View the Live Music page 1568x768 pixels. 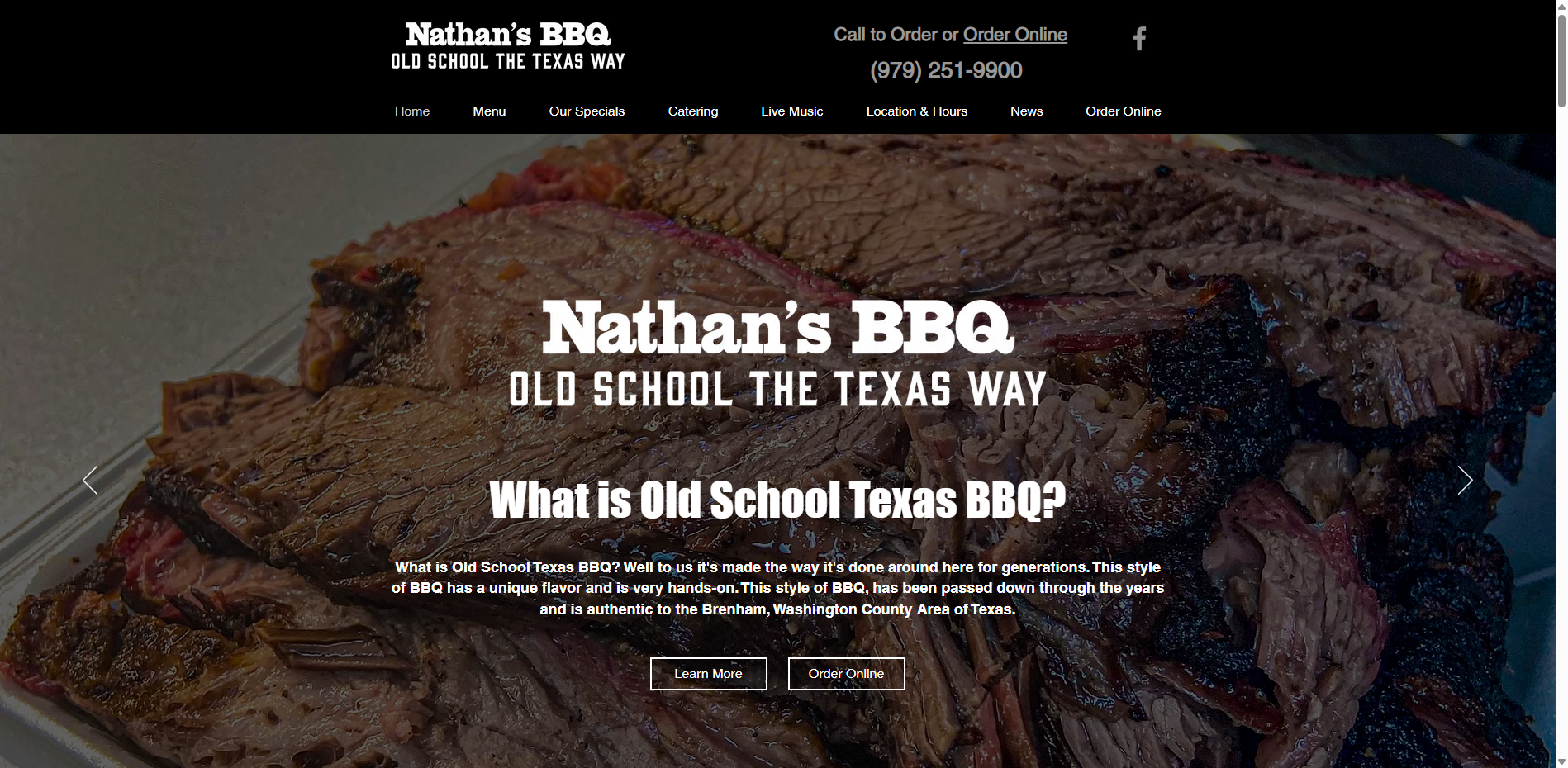point(792,111)
